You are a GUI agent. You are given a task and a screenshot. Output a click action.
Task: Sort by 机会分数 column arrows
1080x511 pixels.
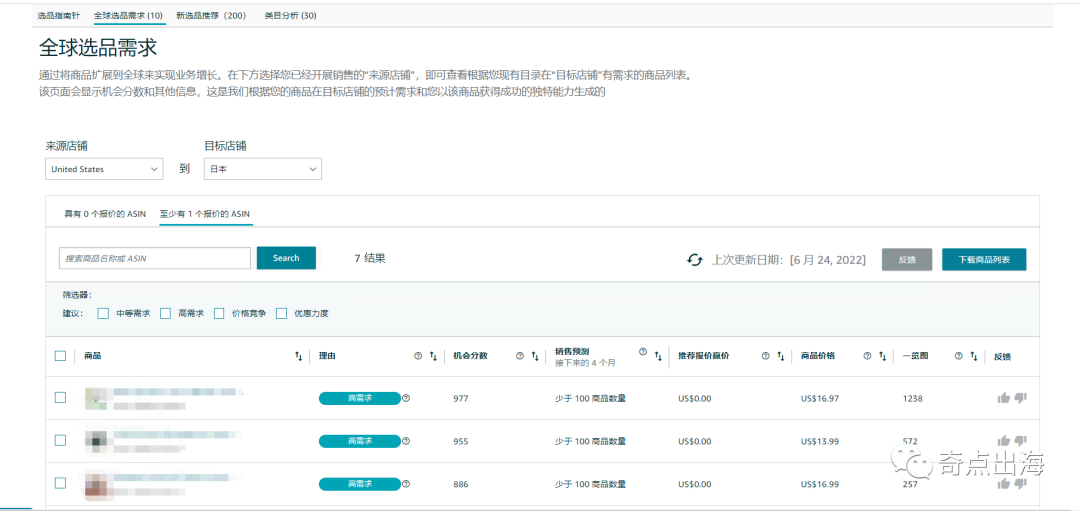point(534,356)
